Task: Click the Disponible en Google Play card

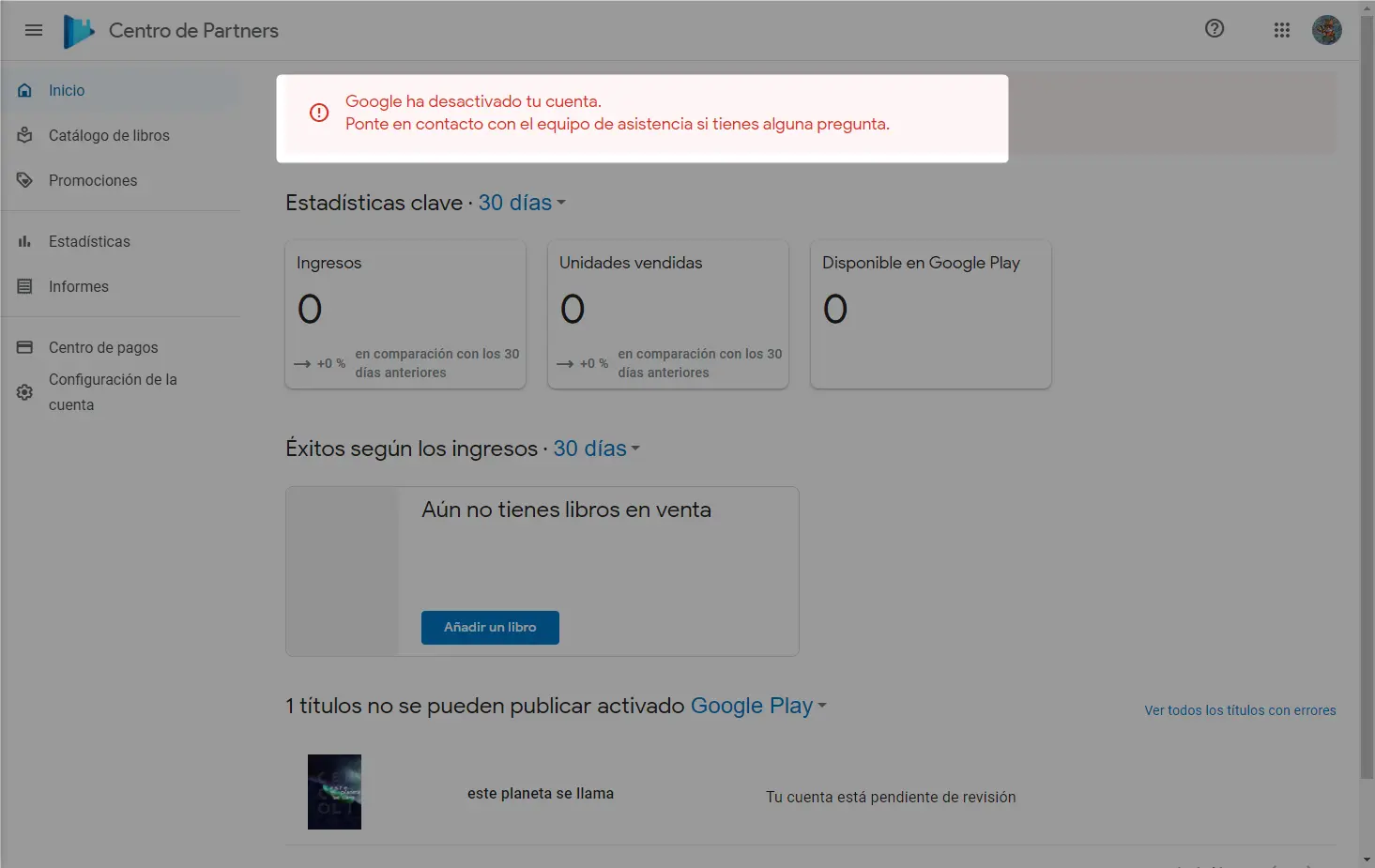Action: point(931,314)
